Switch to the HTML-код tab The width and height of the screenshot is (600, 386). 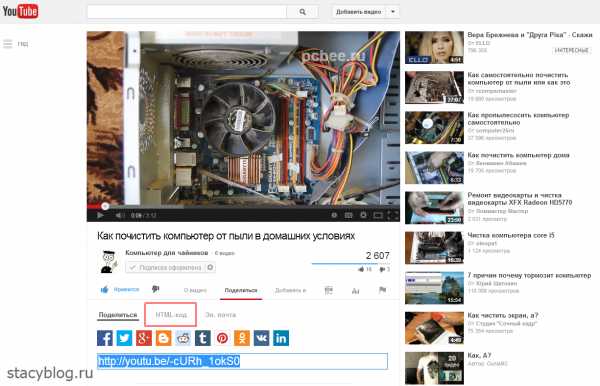[171, 314]
